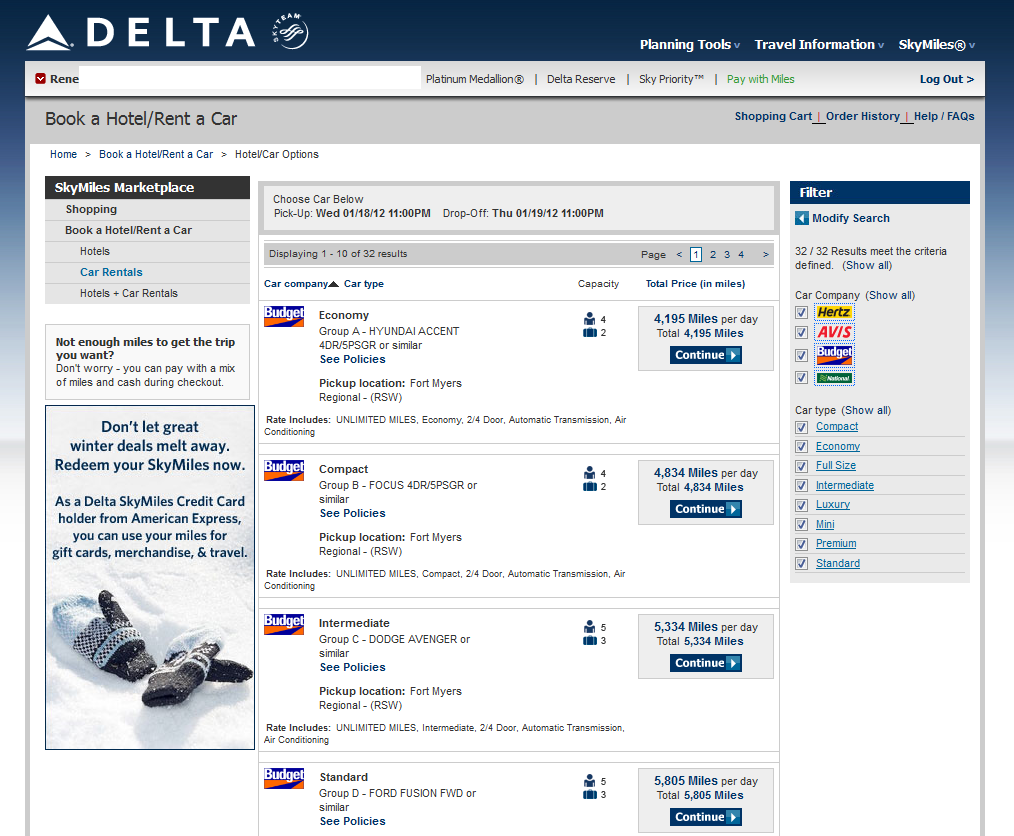1014x836 pixels.
Task: Open Hotels + Car Rentals sidebar item
Action: coord(129,293)
